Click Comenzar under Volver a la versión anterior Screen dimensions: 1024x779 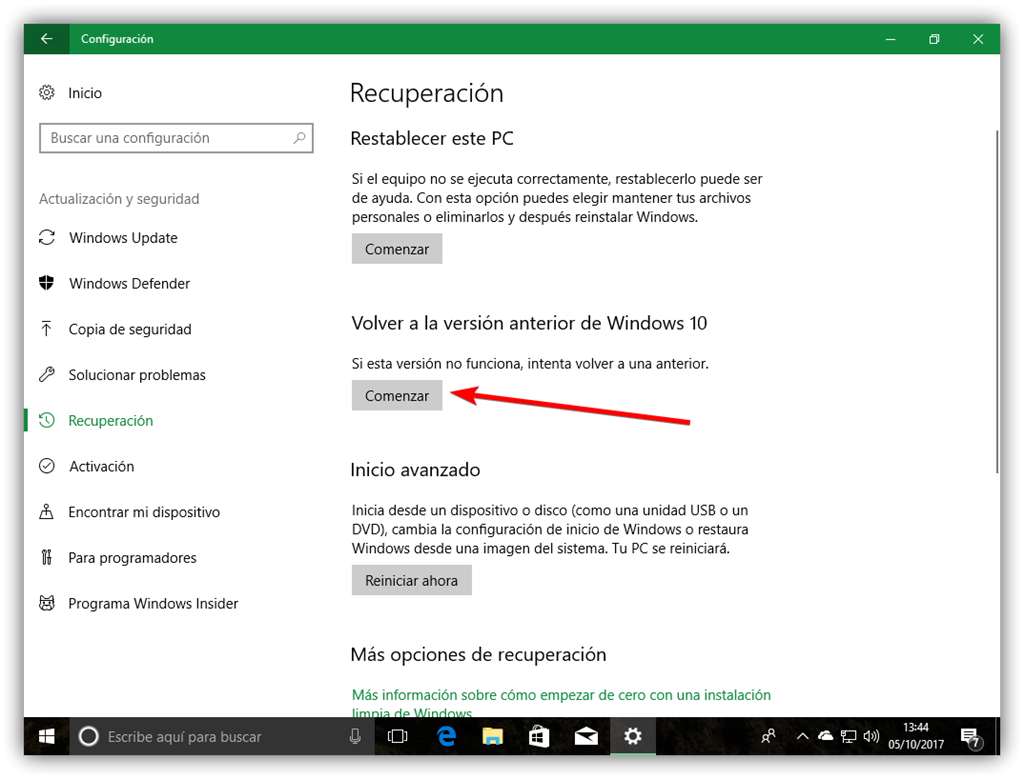tap(397, 396)
